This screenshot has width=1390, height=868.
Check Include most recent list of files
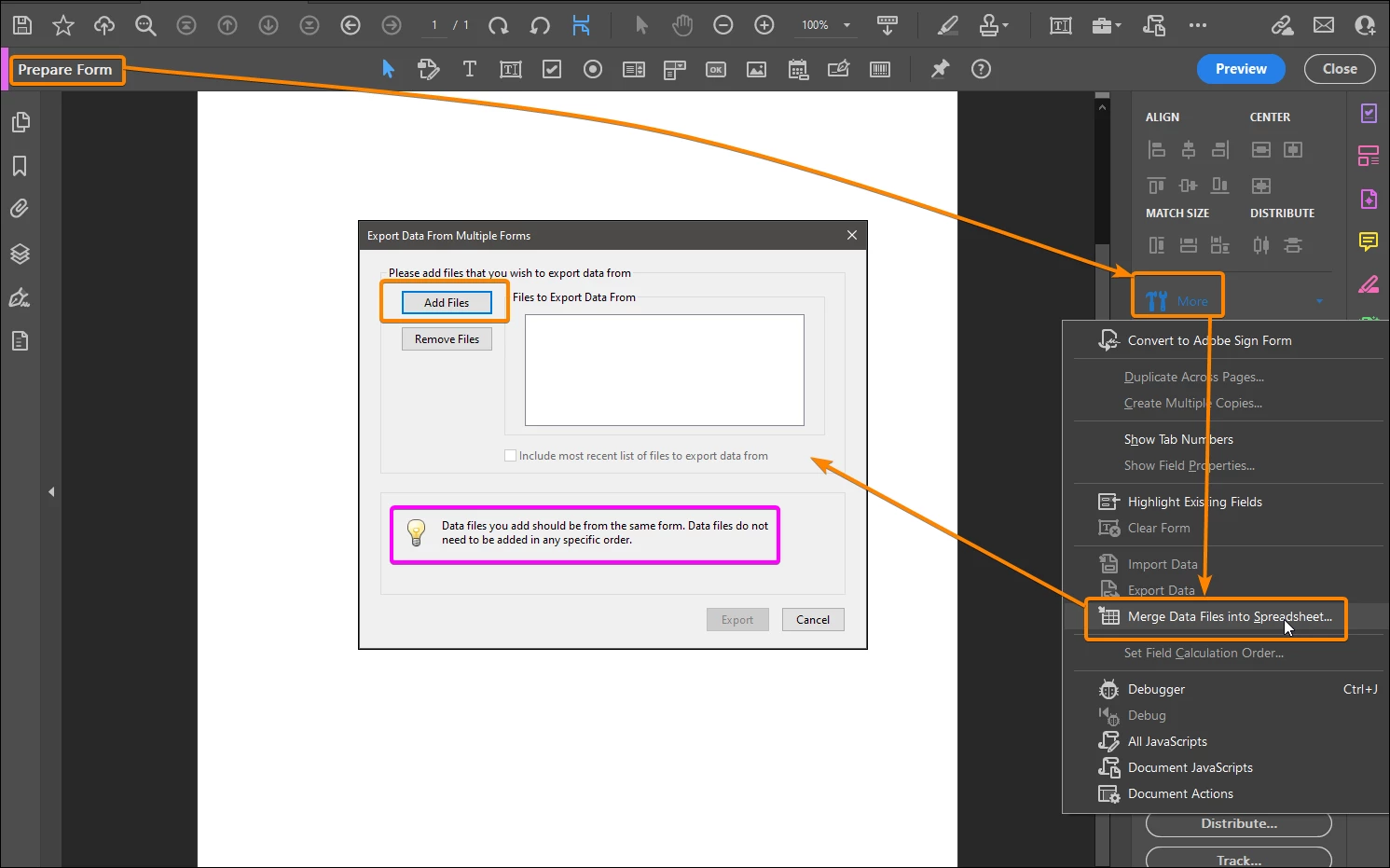click(510, 456)
